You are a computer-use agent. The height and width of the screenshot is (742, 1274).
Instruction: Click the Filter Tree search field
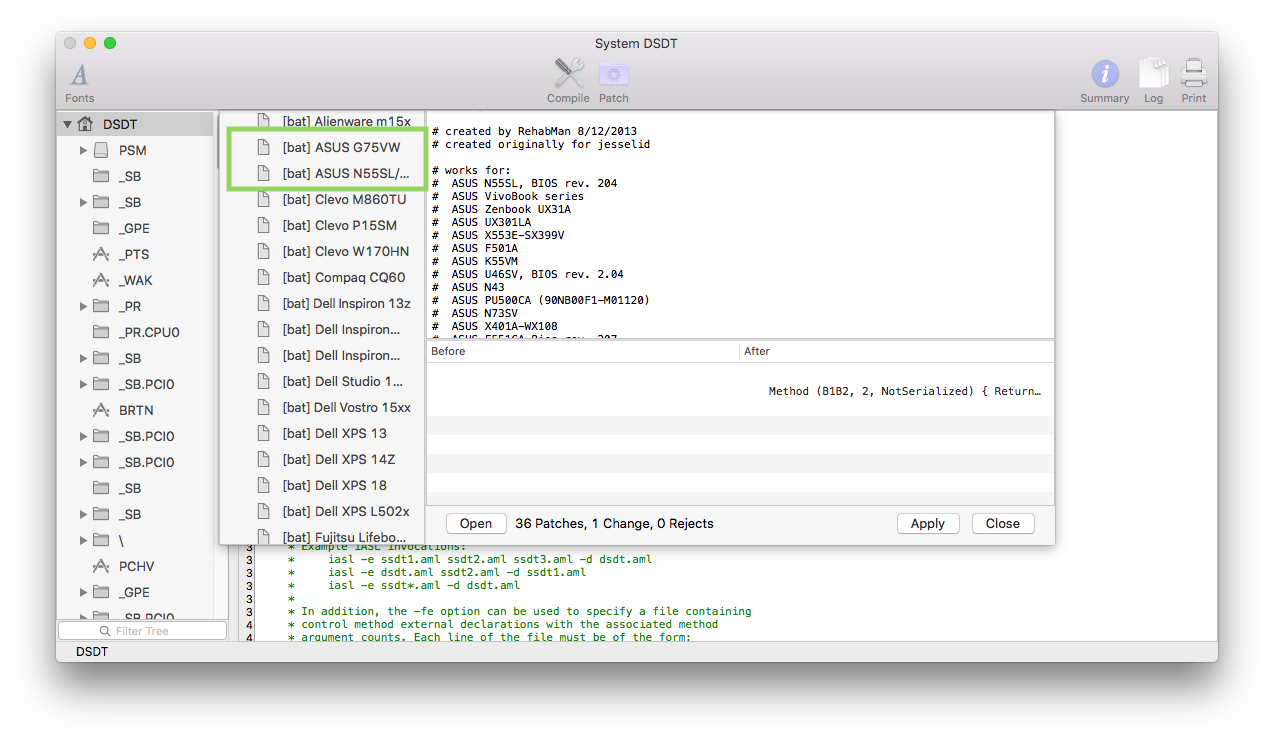[142, 630]
